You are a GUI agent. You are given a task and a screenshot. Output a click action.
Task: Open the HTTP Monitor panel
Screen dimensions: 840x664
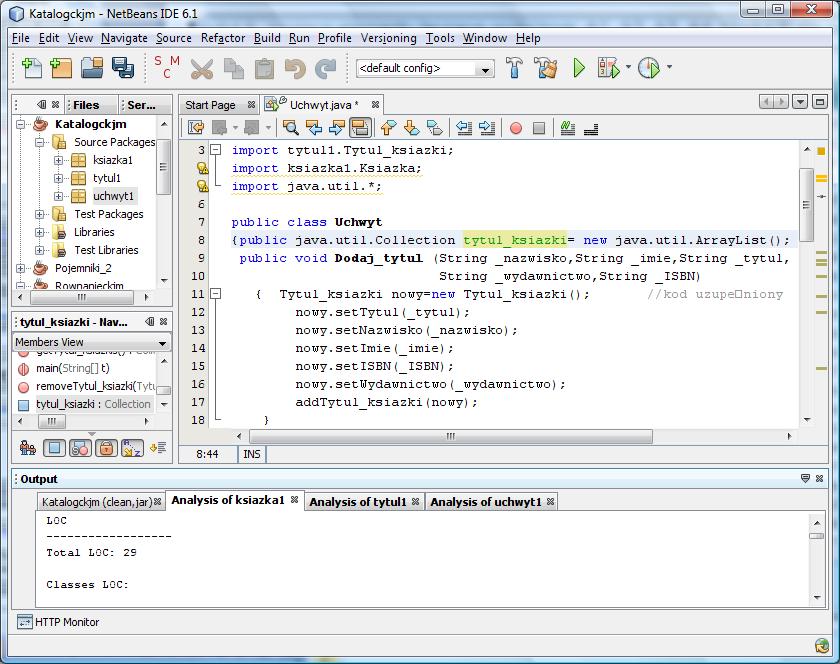[x=58, y=622]
